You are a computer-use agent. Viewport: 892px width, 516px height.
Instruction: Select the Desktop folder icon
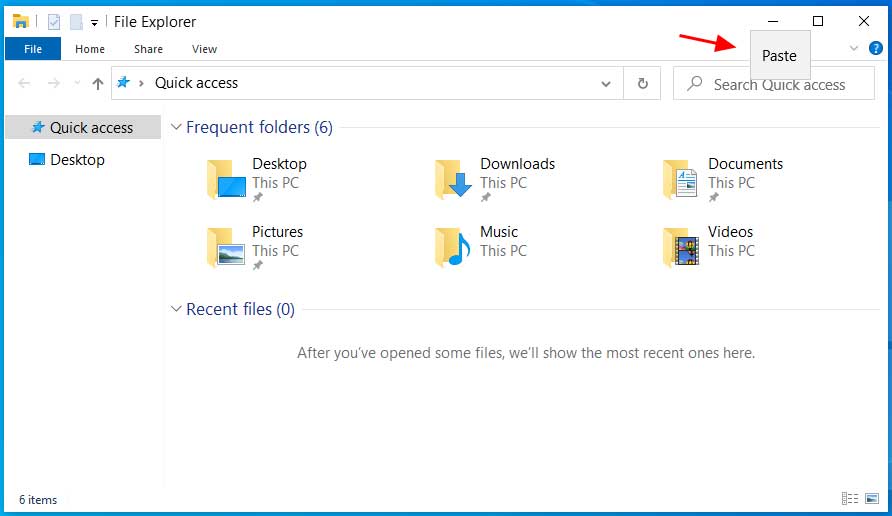(226, 179)
